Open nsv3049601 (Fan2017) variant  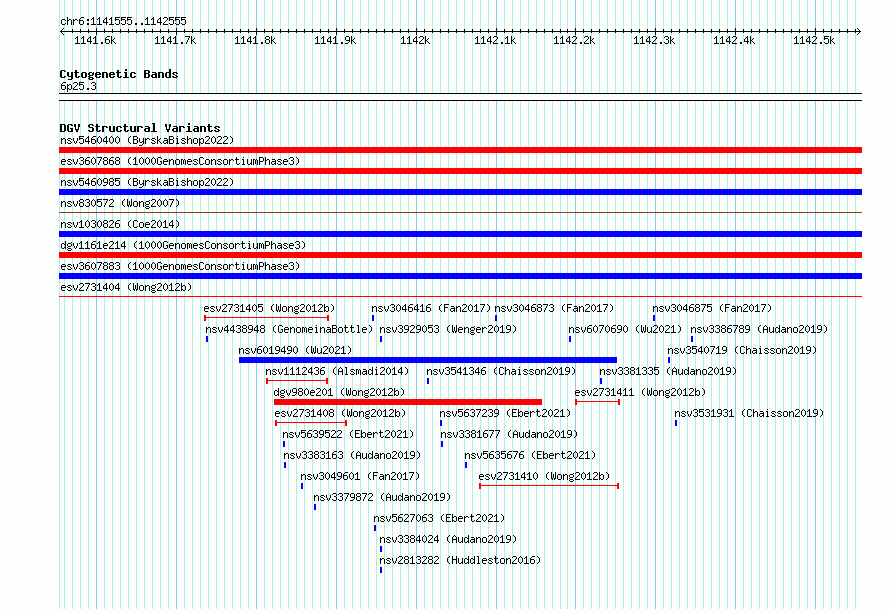click(360, 476)
